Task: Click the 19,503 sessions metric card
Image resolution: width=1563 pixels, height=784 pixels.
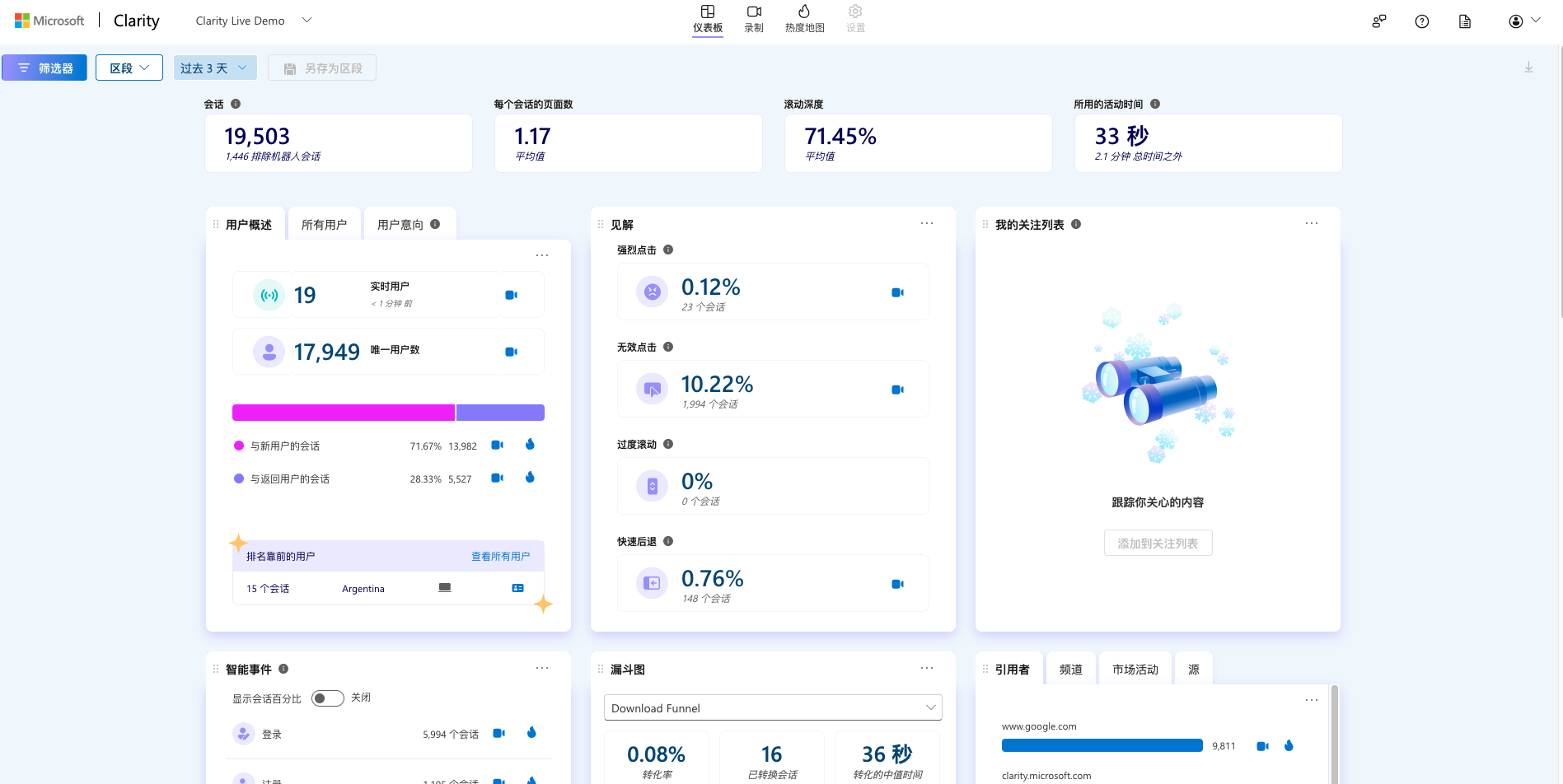Action: [339, 143]
